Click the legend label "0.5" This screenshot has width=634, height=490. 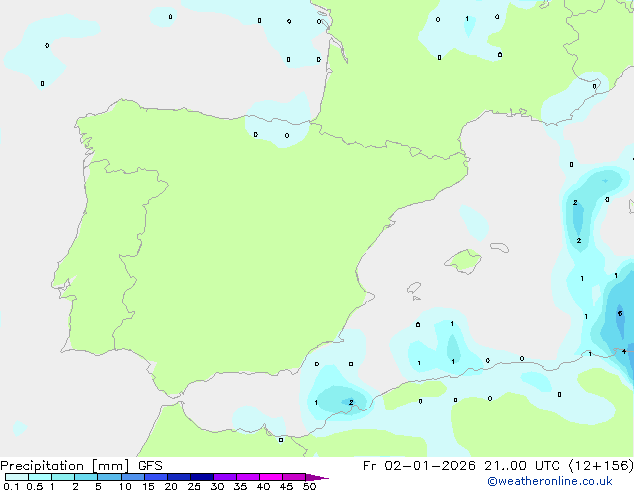[35, 486]
